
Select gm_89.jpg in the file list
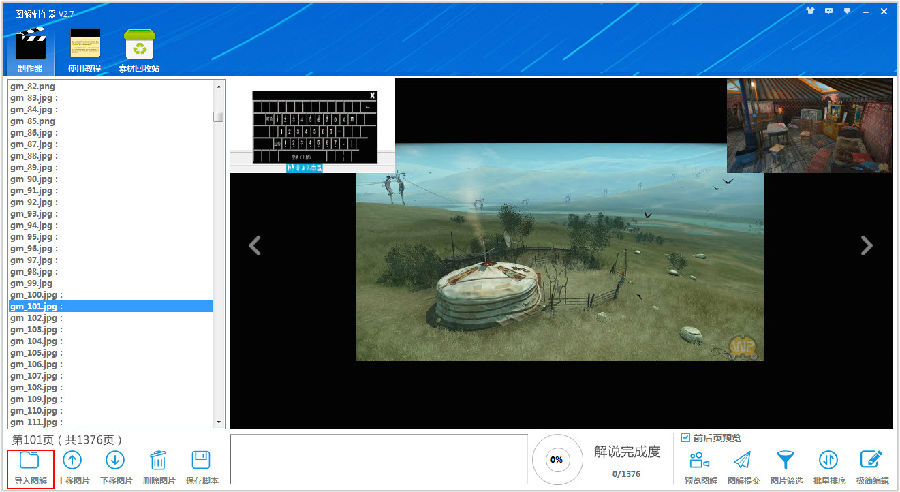tap(32, 168)
